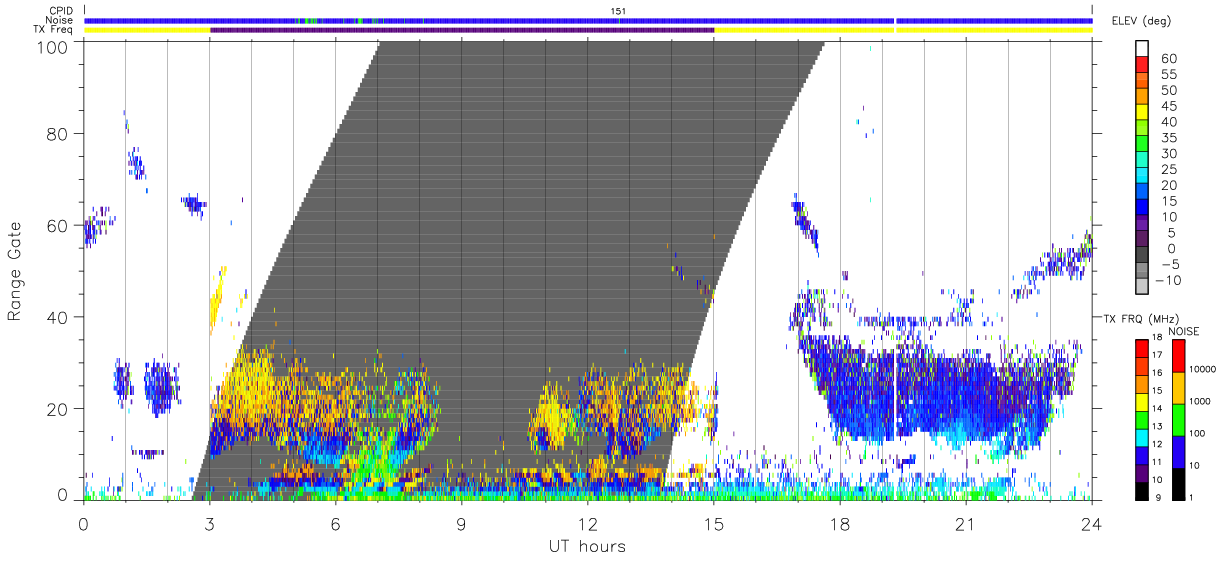This screenshot has width=1228, height=567.
Task: Click the UT hours axis title
Action: (586, 547)
